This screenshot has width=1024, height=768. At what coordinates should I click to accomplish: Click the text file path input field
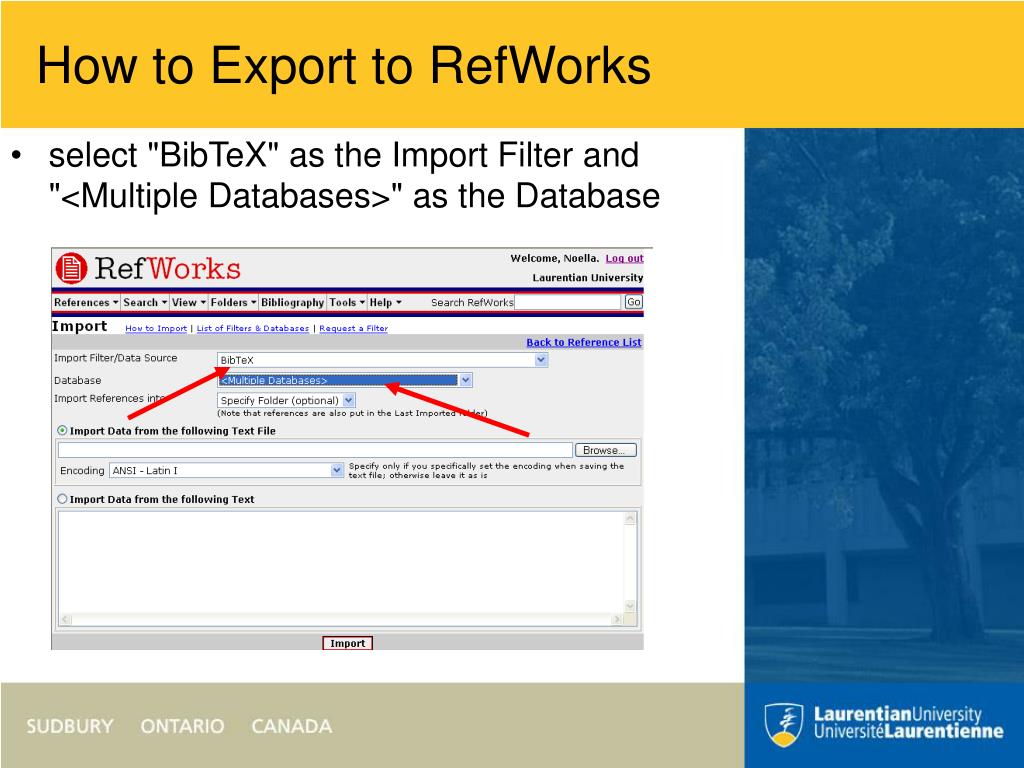pos(315,450)
